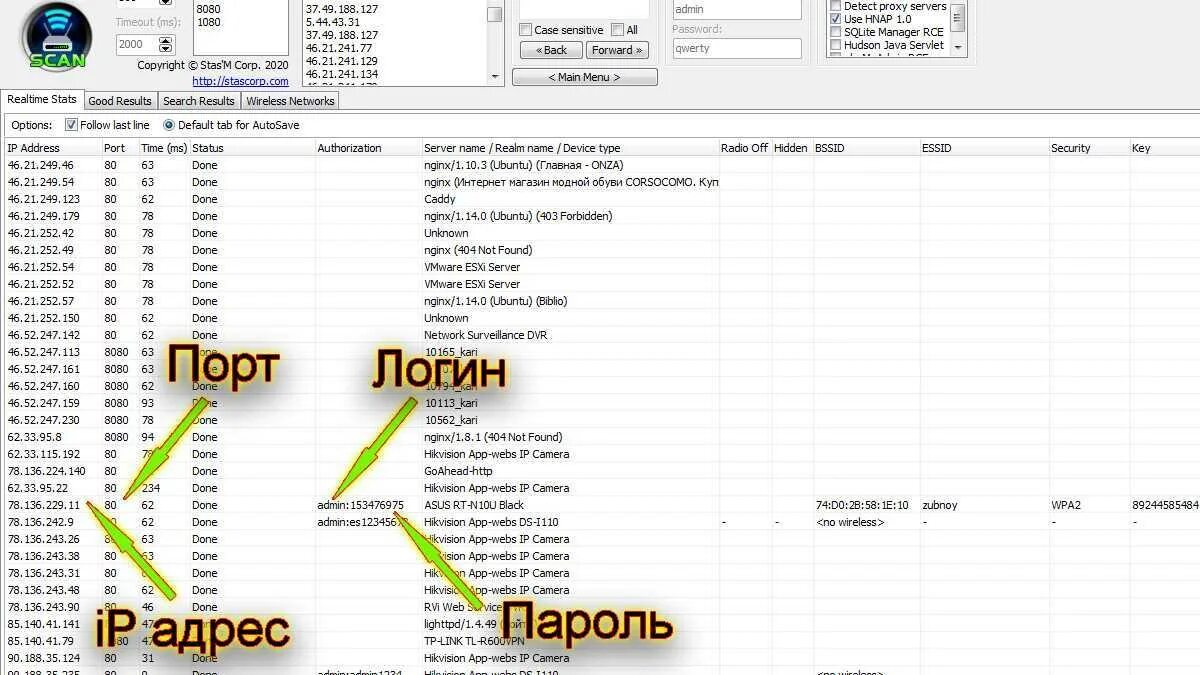Click the Hidden column header
Image resolution: width=1200 pixels, height=675 pixels.
[791, 147]
